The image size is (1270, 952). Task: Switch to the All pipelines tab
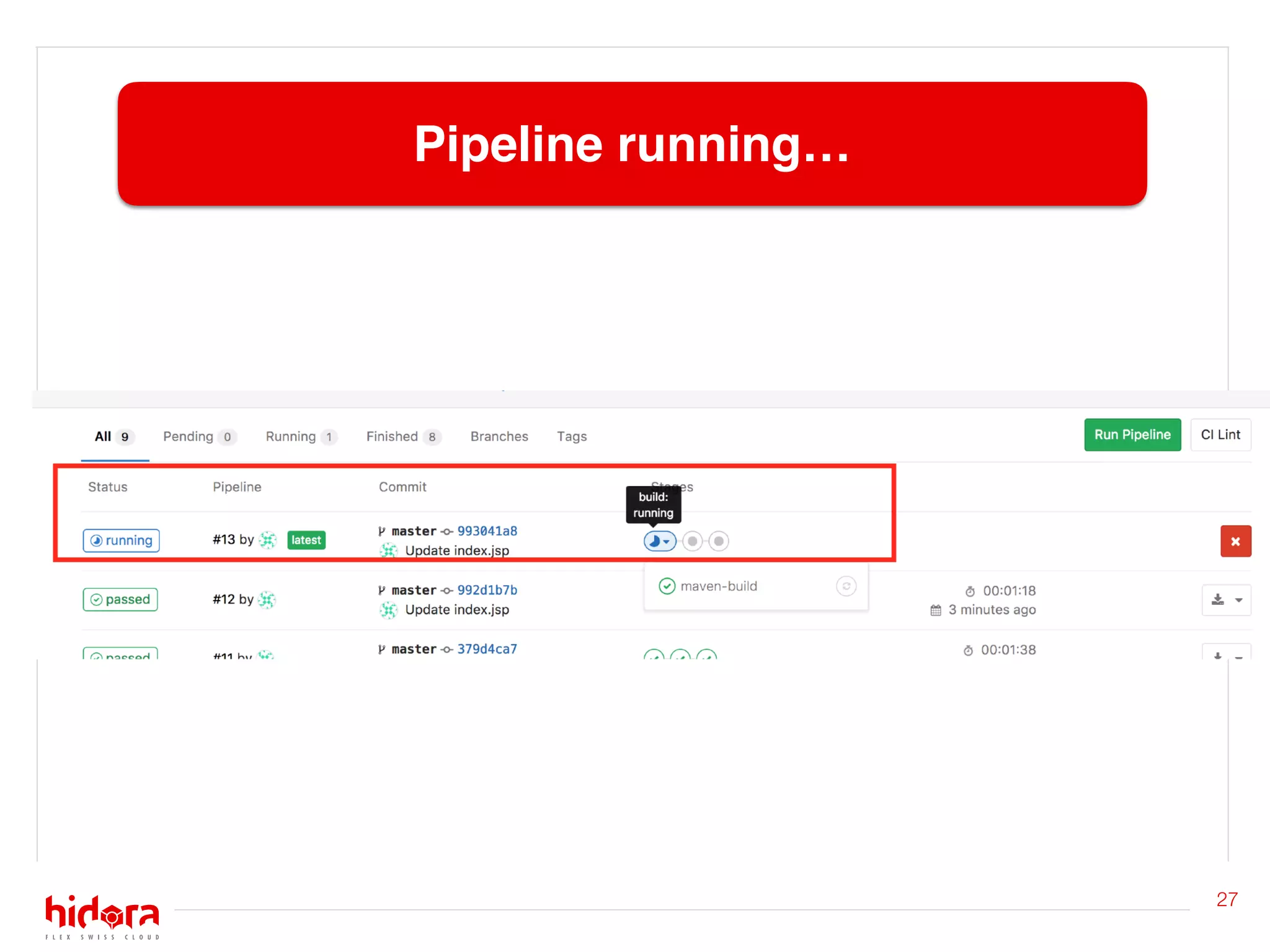tap(115, 437)
